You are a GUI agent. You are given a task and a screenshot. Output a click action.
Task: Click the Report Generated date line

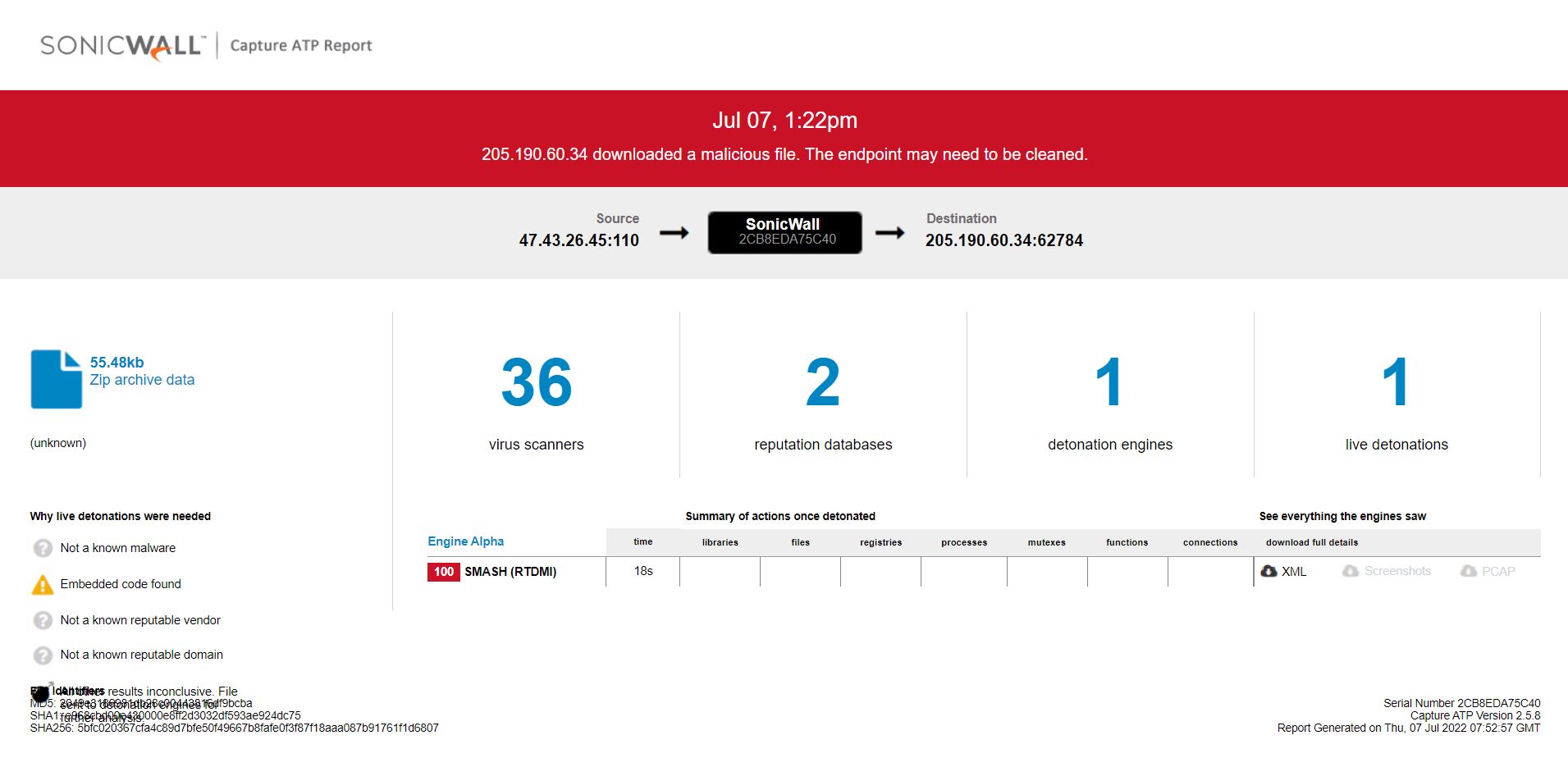(x=1409, y=728)
